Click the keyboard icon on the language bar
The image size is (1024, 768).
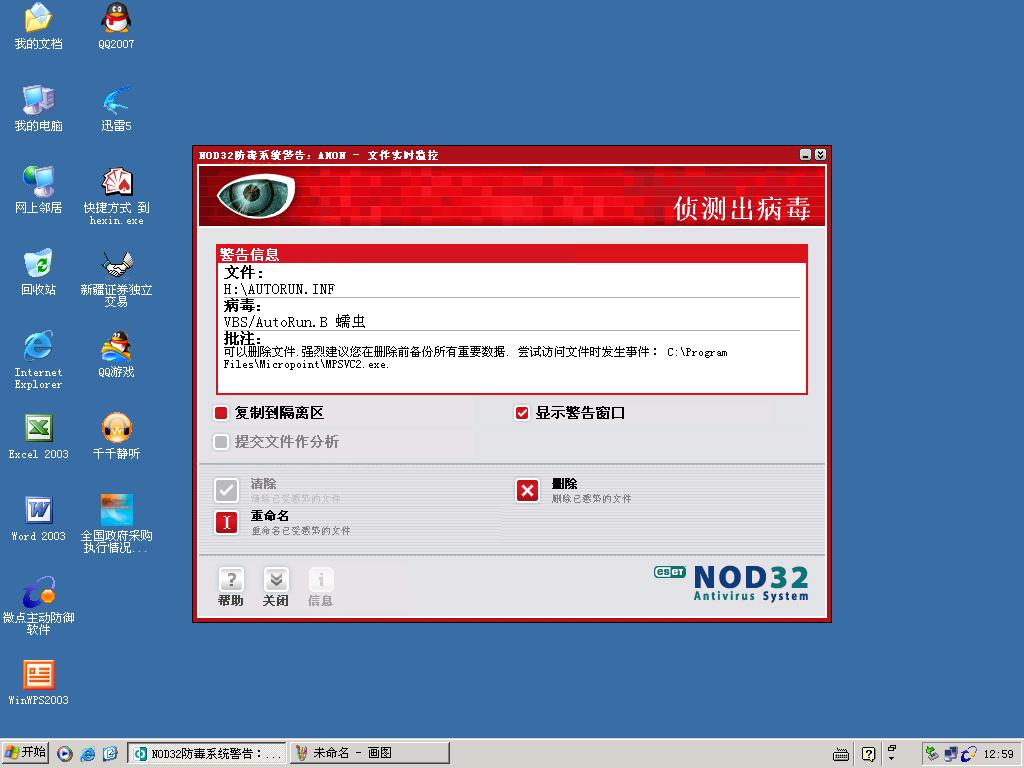[x=841, y=755]
